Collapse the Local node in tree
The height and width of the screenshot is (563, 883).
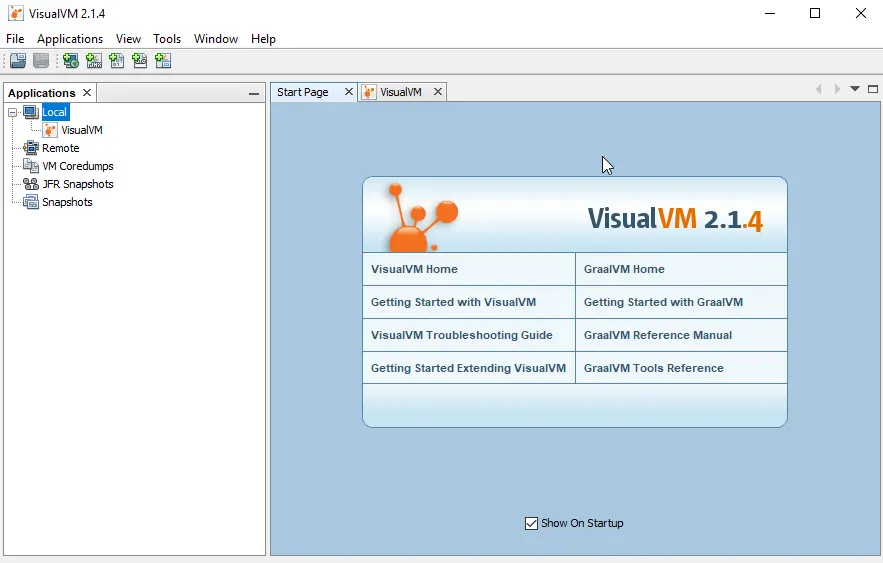(12, 113)
